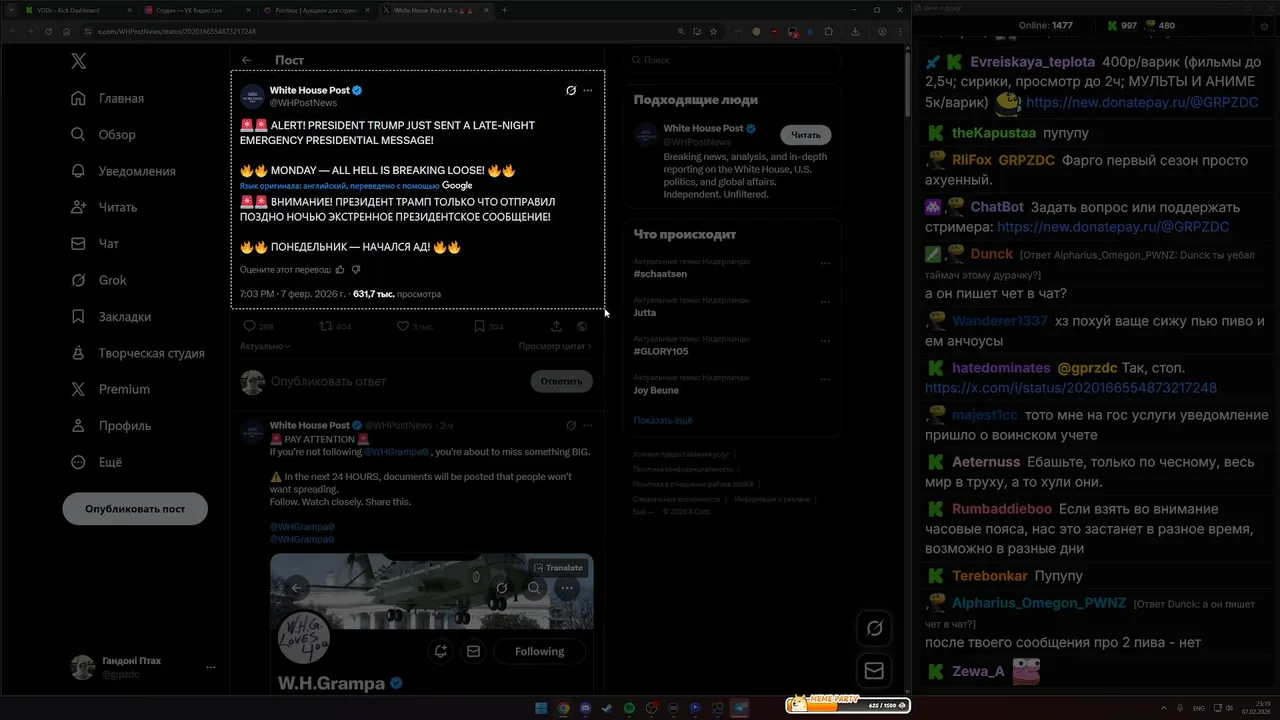Open Spotify from the taskbar

pyautogui.click(x=629, y=708)
